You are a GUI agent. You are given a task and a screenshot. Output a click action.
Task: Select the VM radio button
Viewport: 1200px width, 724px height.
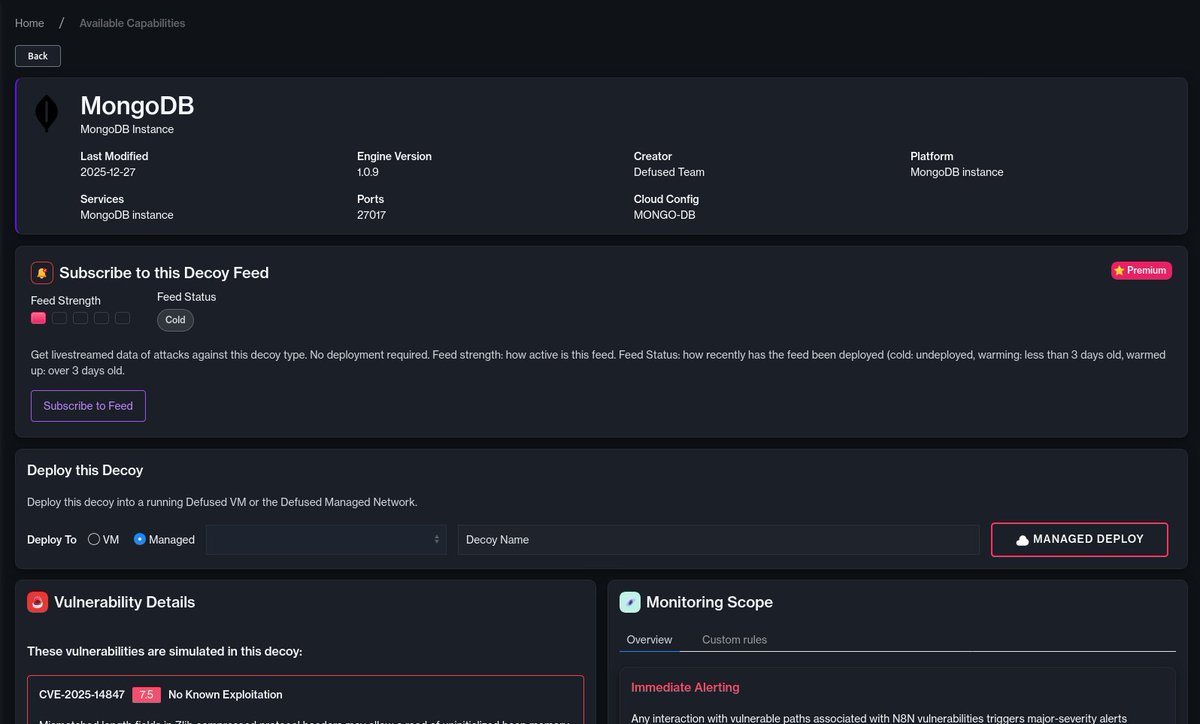pos(94,539)
